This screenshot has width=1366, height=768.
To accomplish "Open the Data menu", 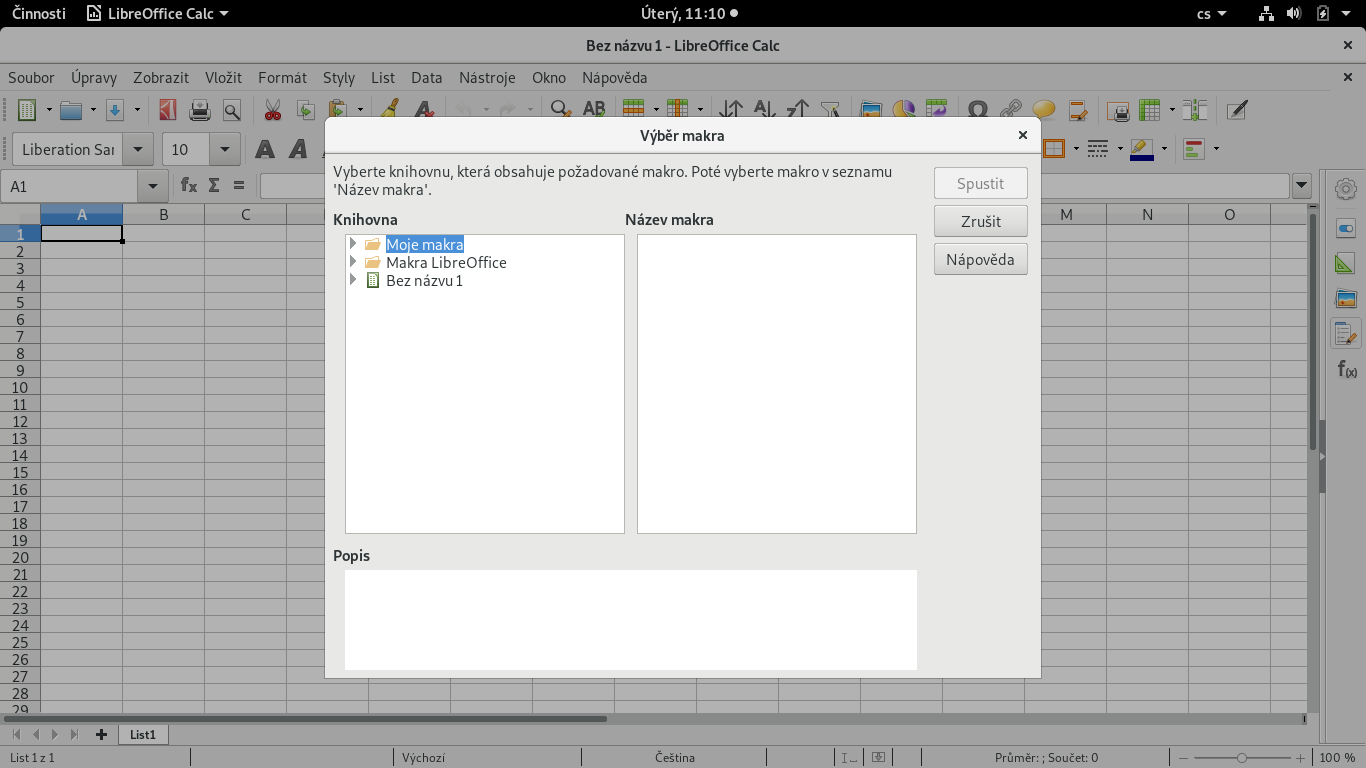I will click(426, 77).
